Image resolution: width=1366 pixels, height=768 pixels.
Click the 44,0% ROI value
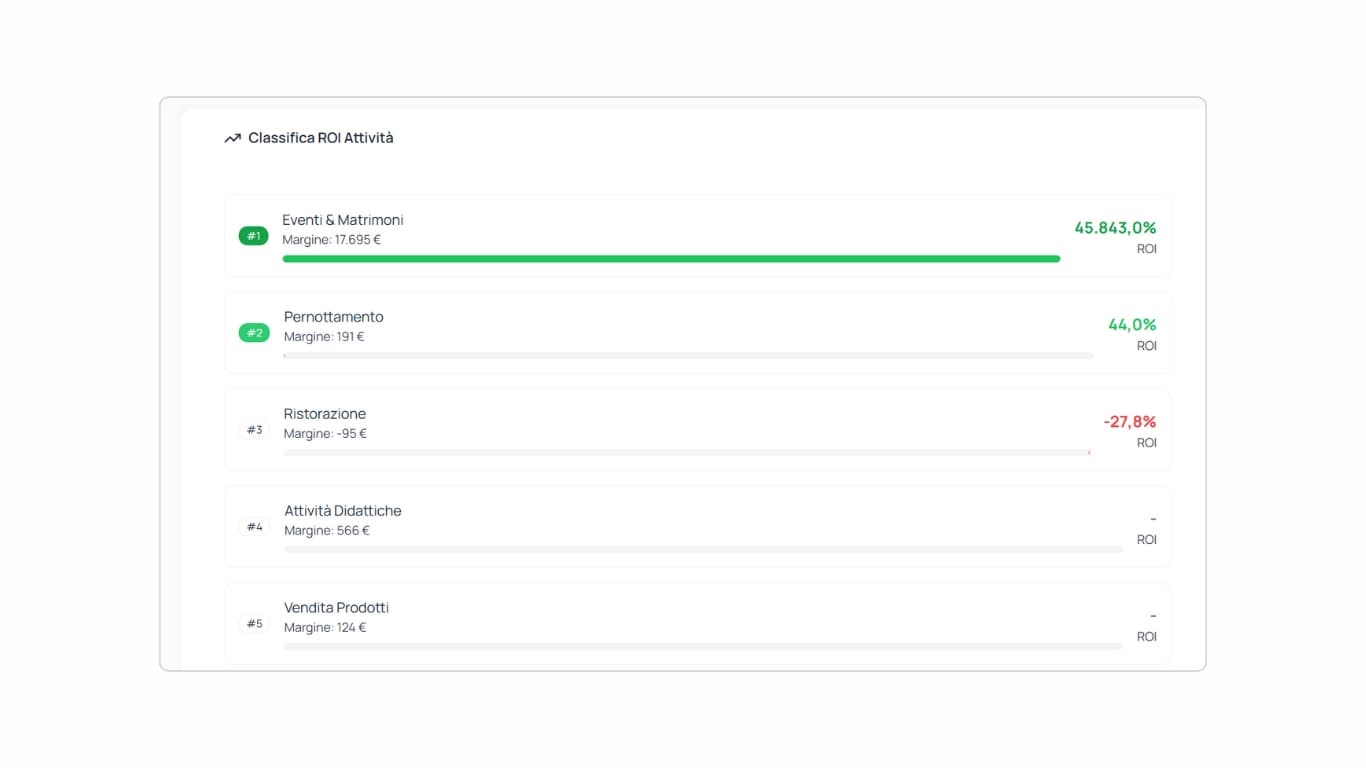[1132, 325]
